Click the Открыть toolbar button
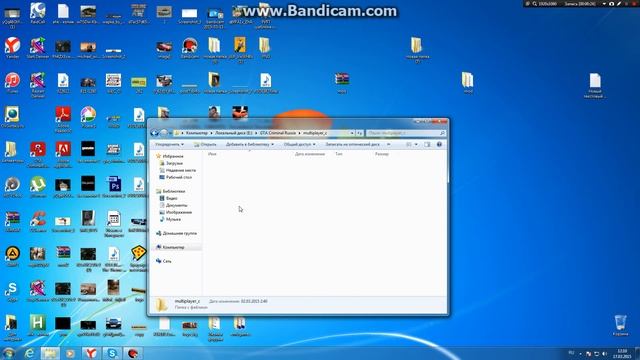Screen dimensions: 640x360 [205, 144]
